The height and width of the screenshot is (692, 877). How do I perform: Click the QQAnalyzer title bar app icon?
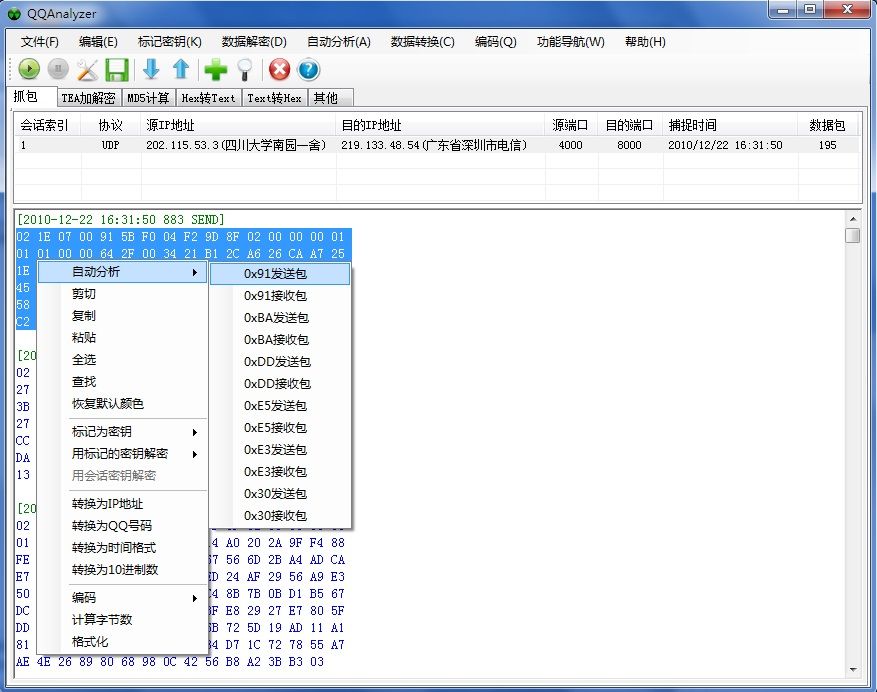pyautogui.click(x=15, y=13)
